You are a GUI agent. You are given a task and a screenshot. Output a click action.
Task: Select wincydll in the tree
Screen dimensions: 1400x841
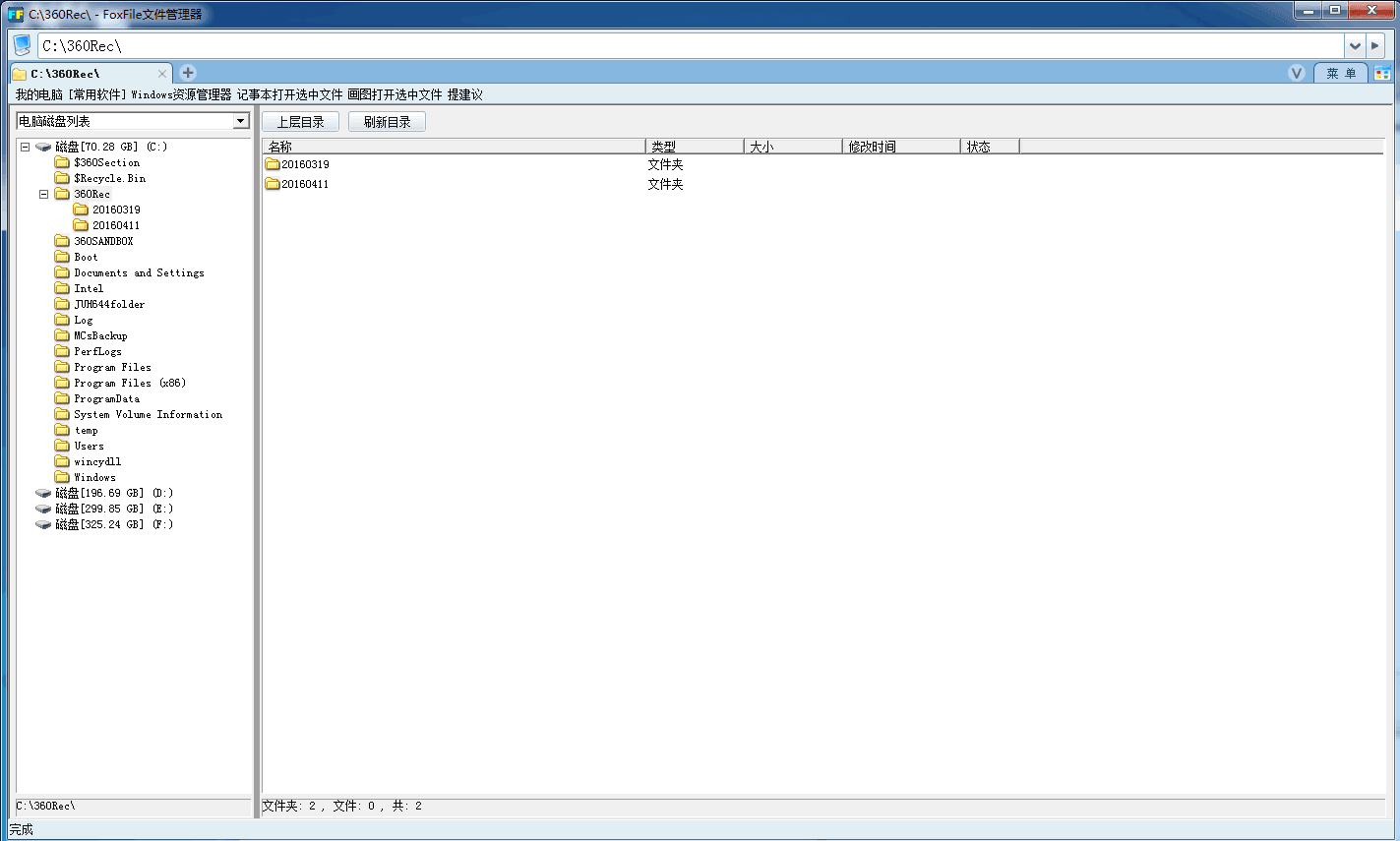tap(97, 461)
